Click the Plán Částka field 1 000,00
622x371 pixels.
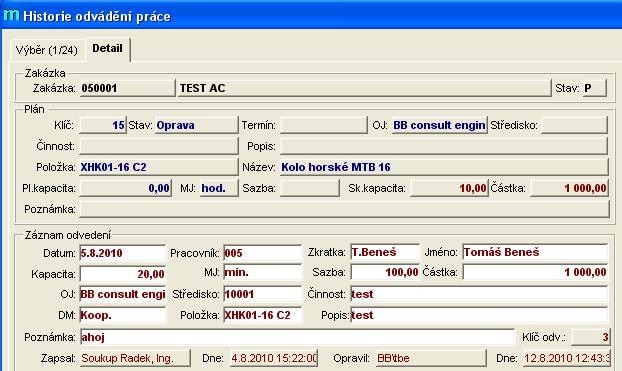(569, 188)
